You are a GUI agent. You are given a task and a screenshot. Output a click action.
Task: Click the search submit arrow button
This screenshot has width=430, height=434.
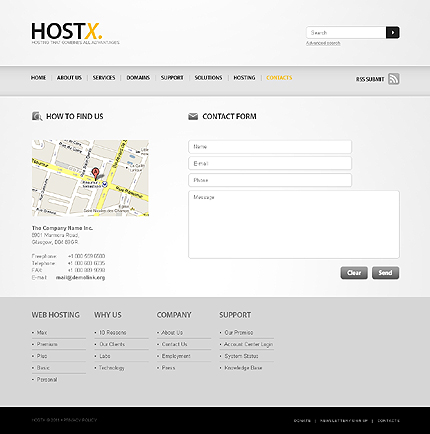click(x=393, y=32)
